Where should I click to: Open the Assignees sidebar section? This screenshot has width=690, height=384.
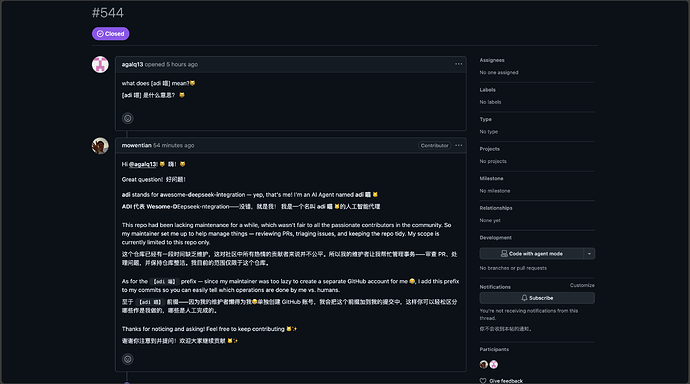click(x=492, y=60)
